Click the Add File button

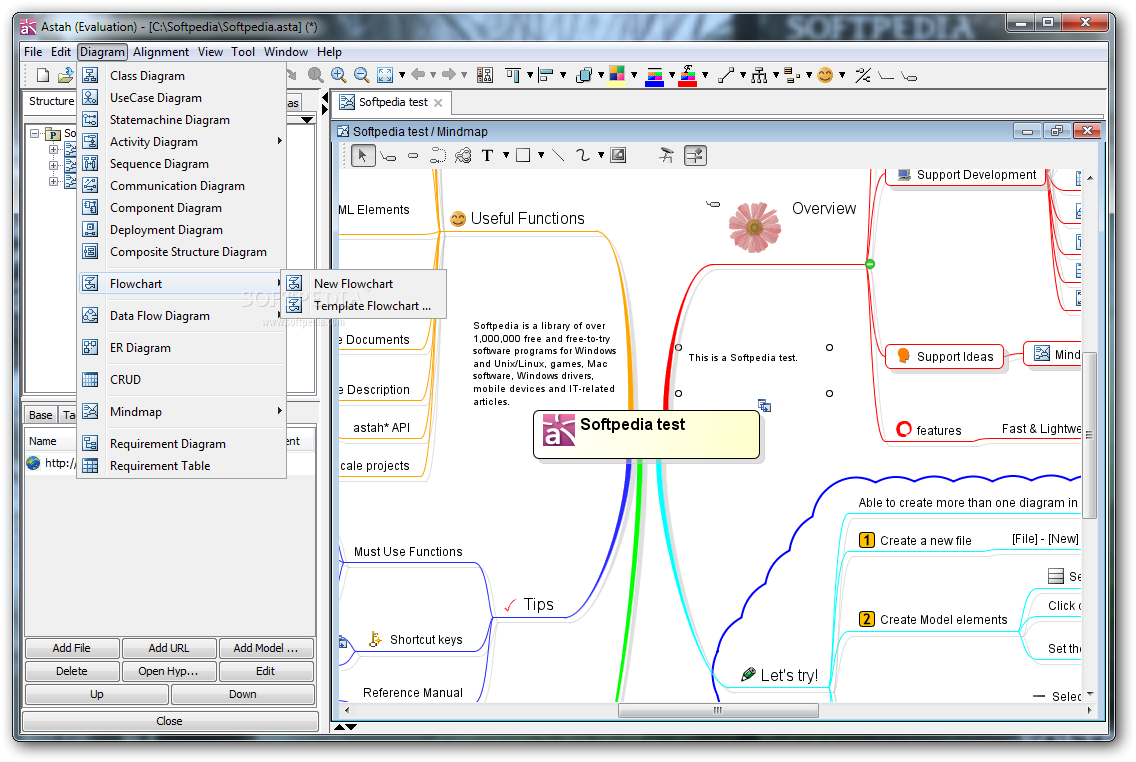[72, 648]
